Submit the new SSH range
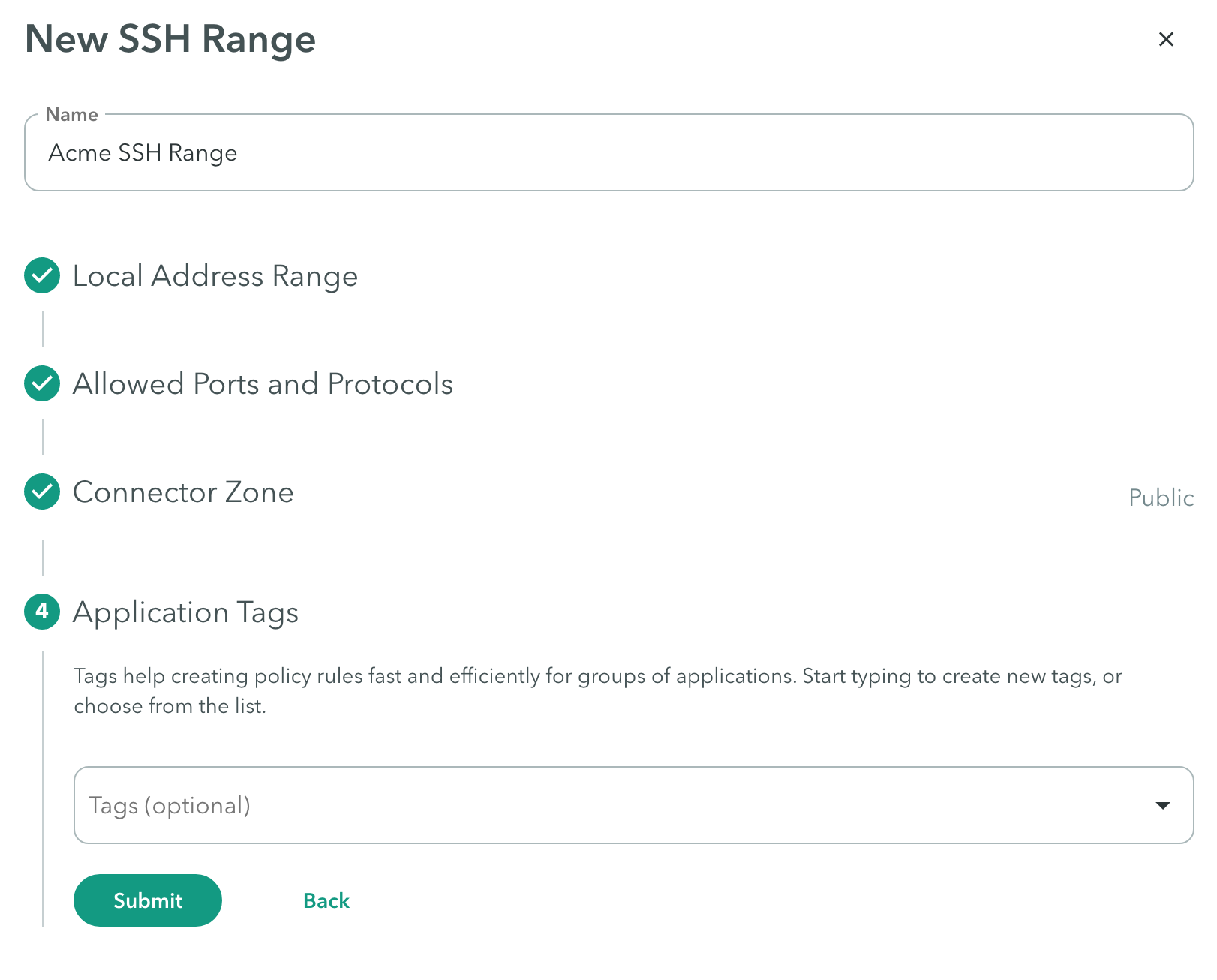This screenshot has width=1217, height=980. pos(148,900)
